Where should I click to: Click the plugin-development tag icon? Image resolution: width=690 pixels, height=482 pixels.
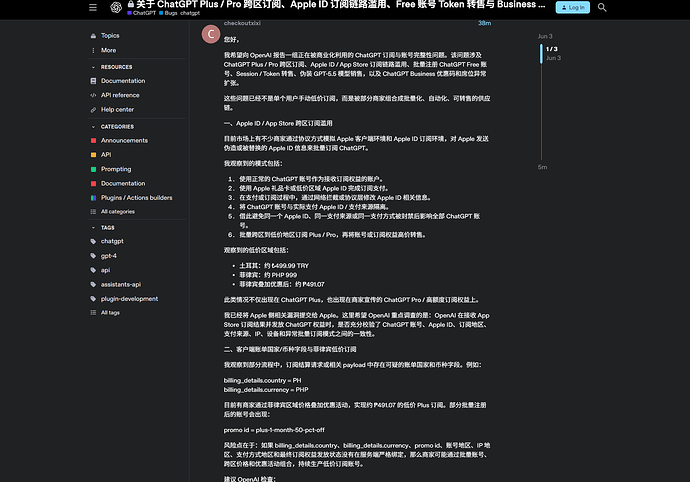click(x=93, y=299)
